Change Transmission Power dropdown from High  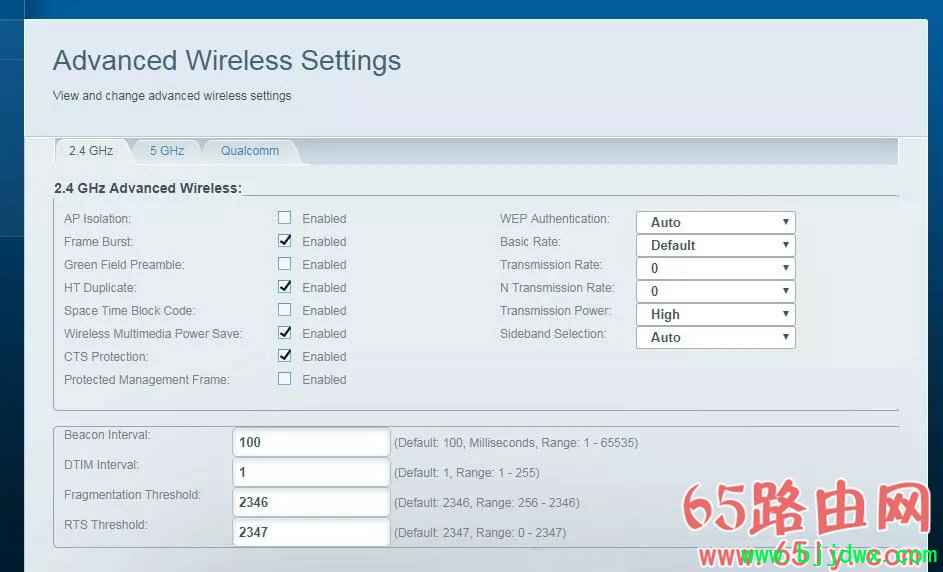click(x=715, y=314)
